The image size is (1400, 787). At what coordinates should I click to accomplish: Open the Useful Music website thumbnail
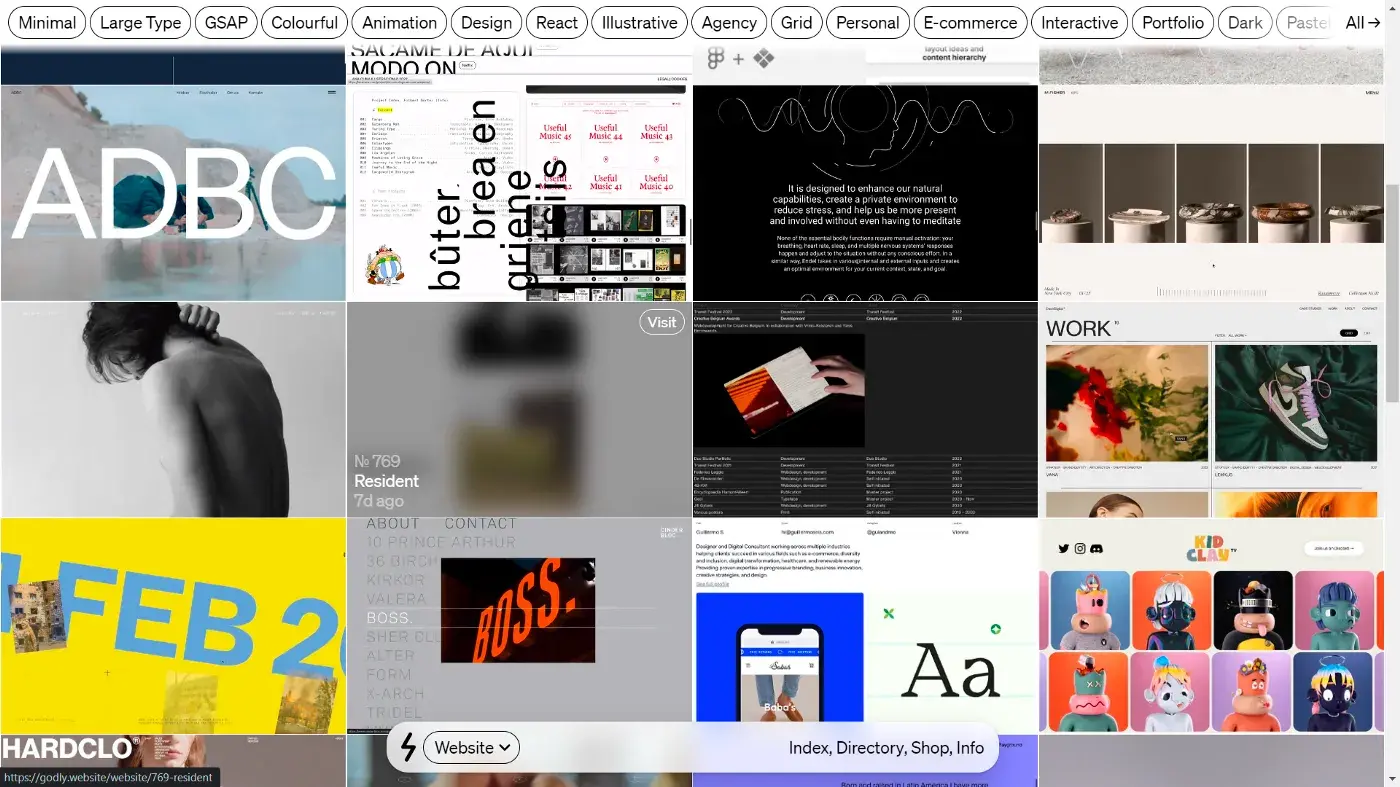[519, 193]
